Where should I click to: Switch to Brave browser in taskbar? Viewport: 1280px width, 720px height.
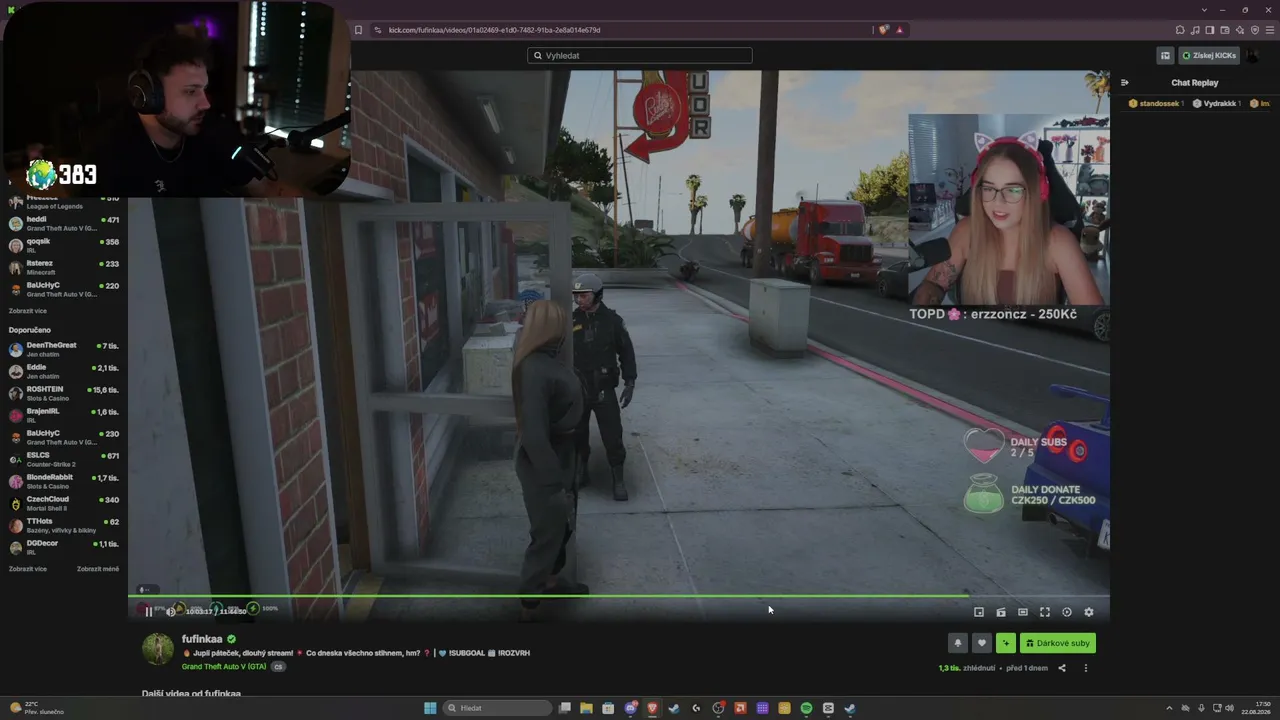(652, 708)
